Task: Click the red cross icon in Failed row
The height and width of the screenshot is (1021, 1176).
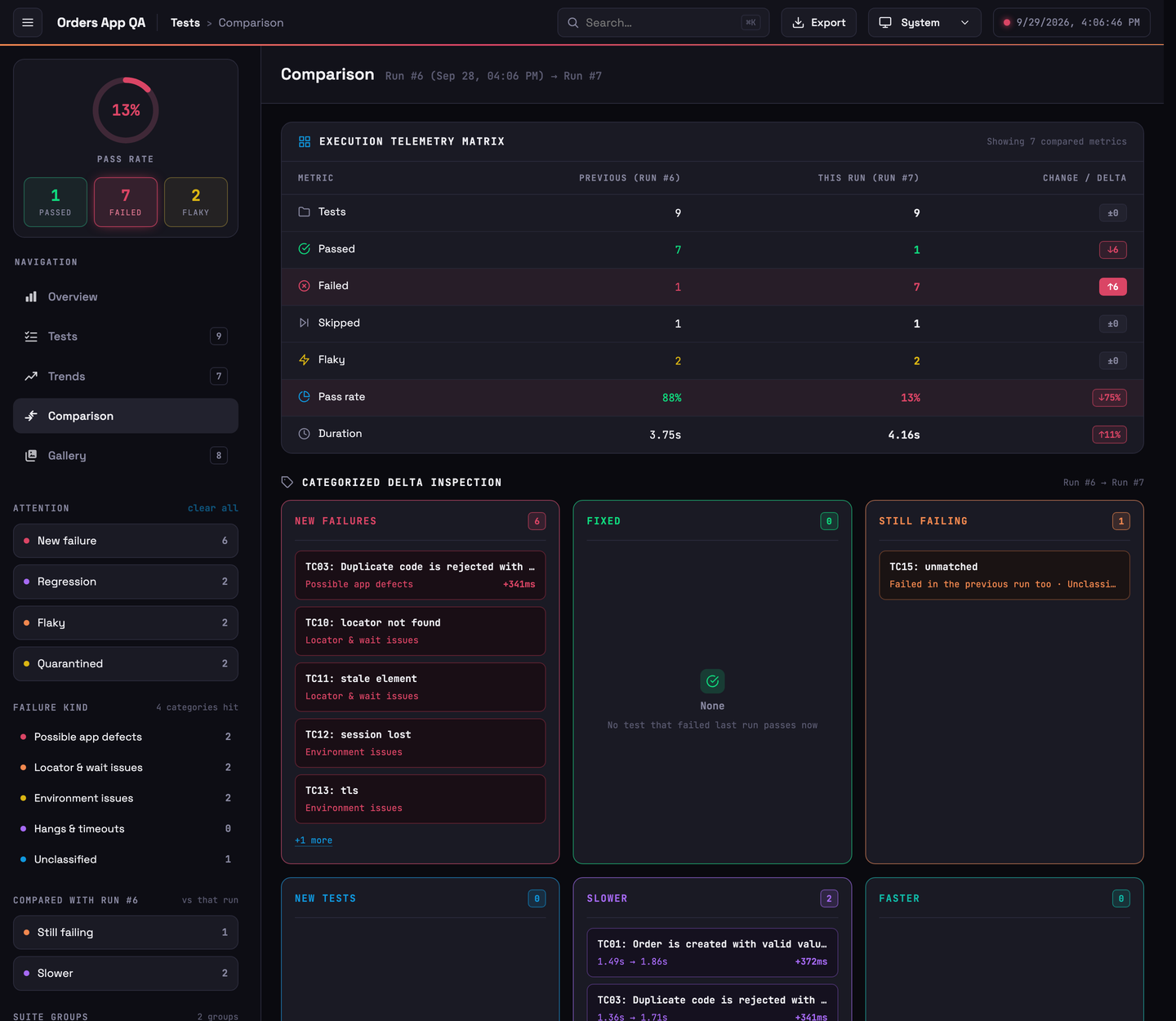Action: [304, 286]
